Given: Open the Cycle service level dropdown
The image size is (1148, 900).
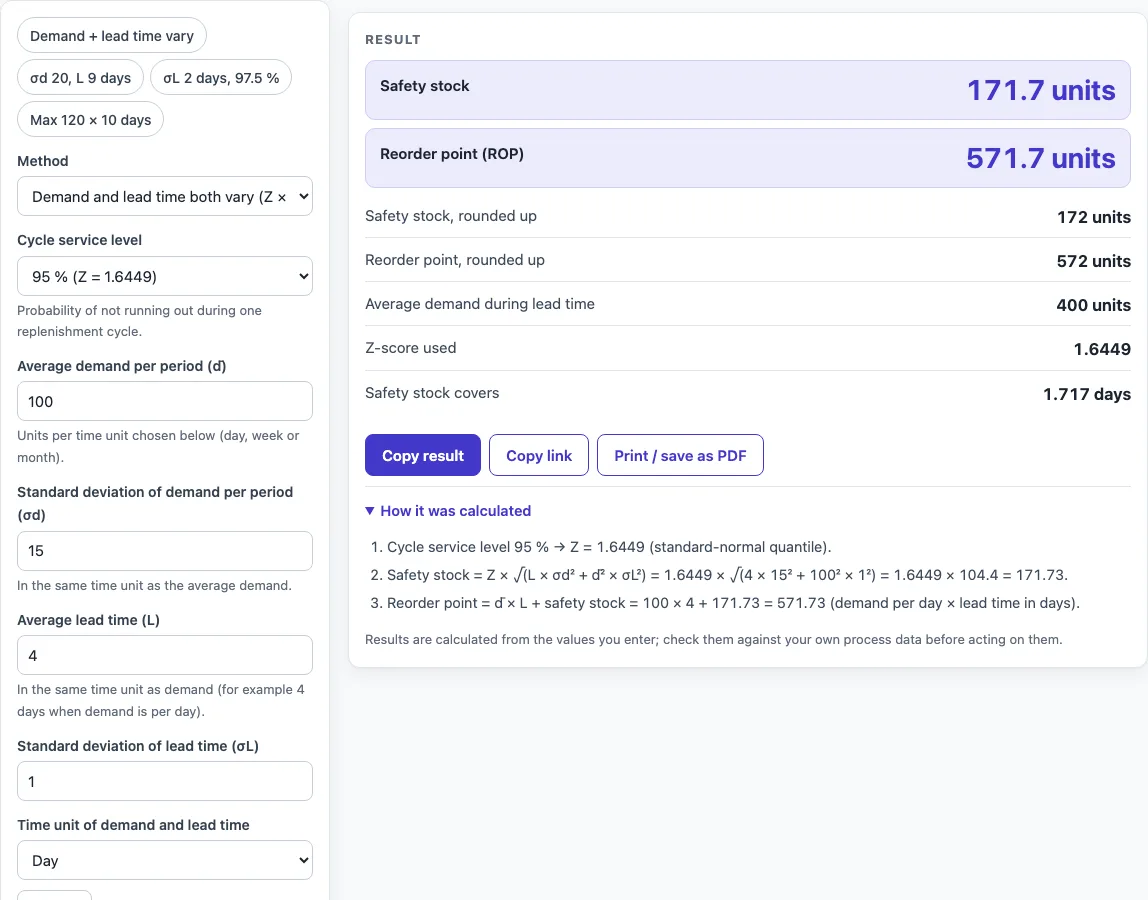Looking at the screenshot, I should (x=165, y=276).
